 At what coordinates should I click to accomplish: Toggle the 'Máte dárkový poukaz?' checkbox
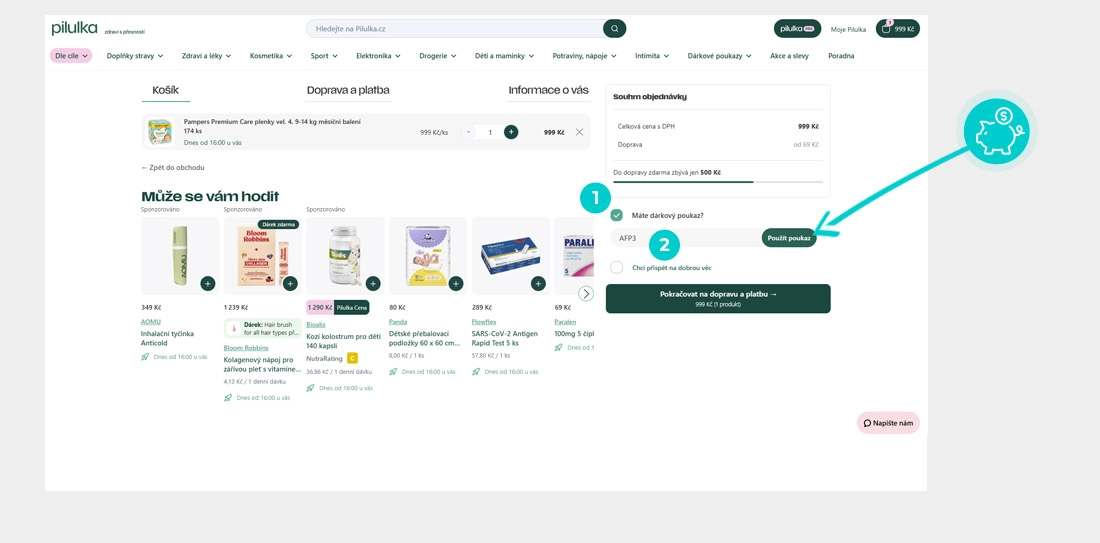[617, 215]
